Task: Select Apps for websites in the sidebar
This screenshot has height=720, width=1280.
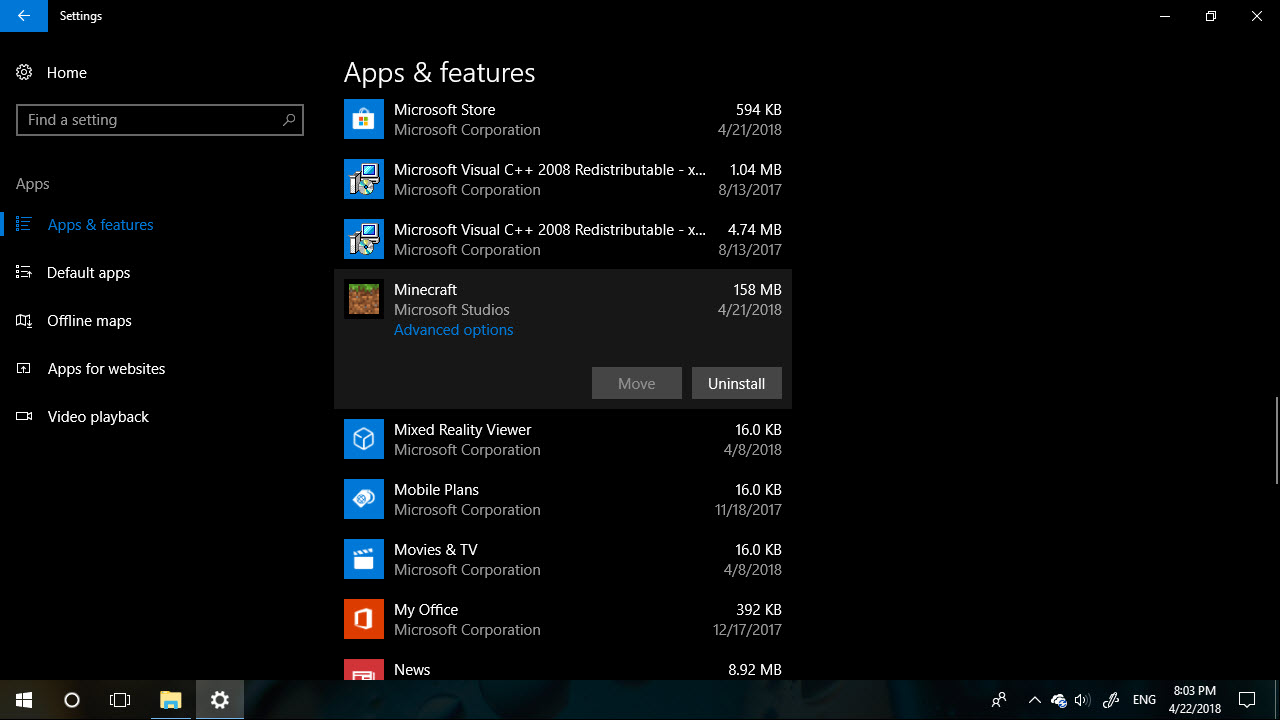Action: click(107, 369)
